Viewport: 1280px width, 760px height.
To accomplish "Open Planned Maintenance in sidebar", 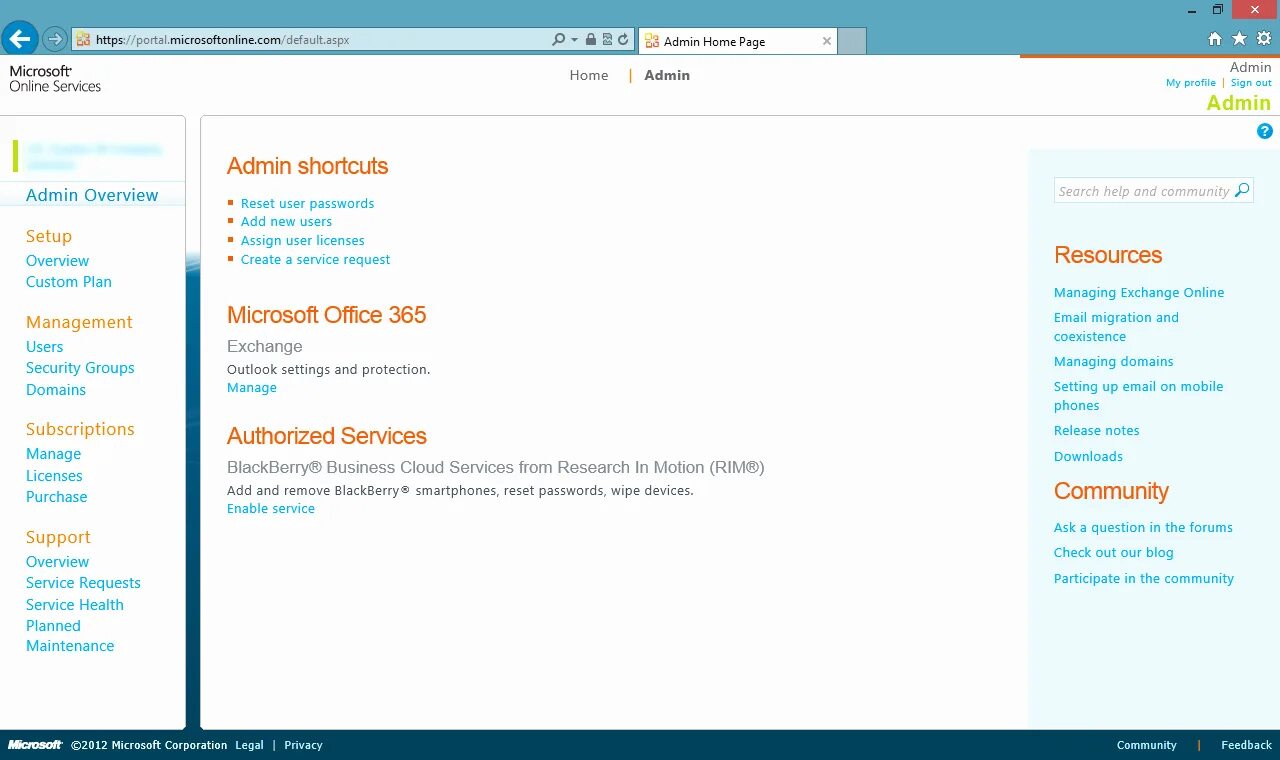I will (70, 636).
